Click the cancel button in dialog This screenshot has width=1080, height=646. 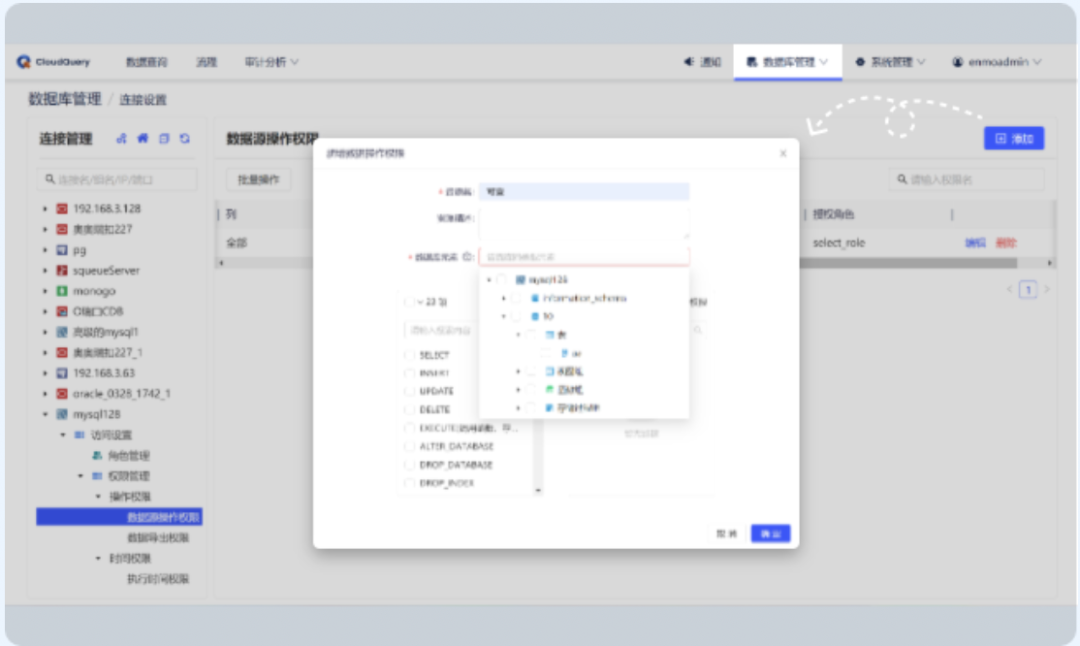coord(727,534)
